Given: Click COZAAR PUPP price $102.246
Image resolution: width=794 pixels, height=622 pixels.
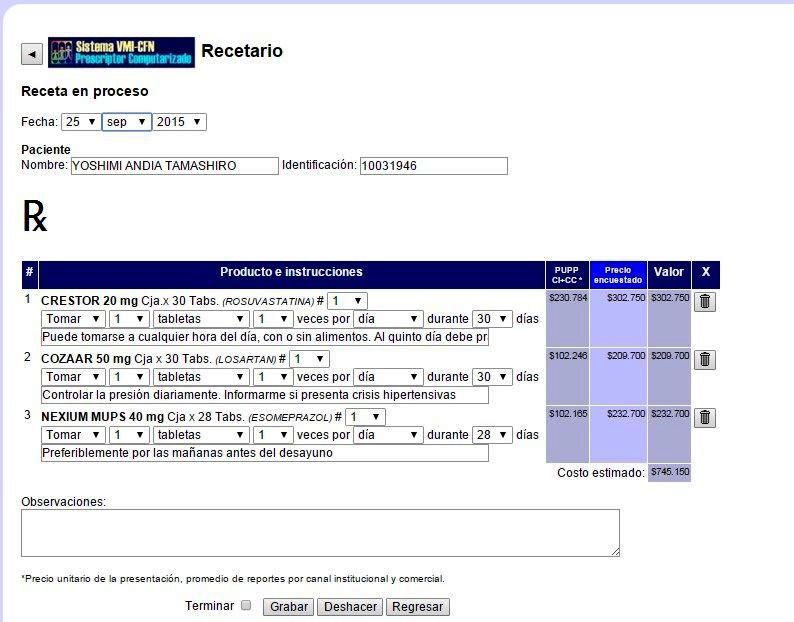Looking at the screenshot, I should [568, 356].
